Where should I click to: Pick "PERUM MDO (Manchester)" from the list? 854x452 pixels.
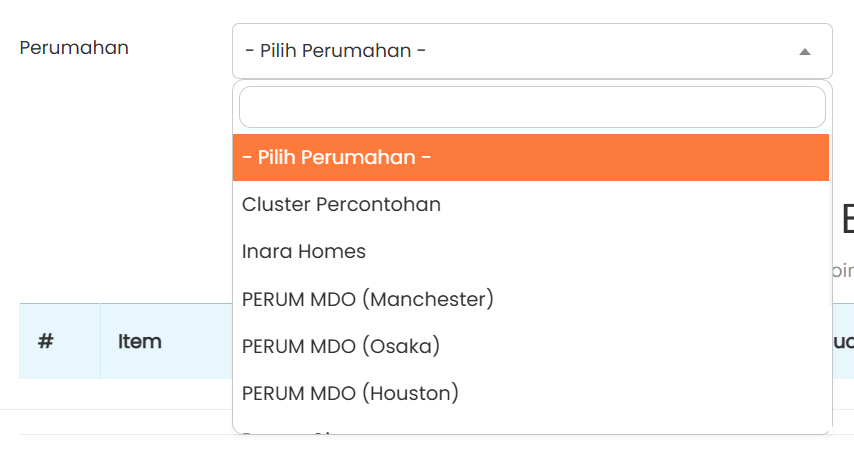point(368,298)
